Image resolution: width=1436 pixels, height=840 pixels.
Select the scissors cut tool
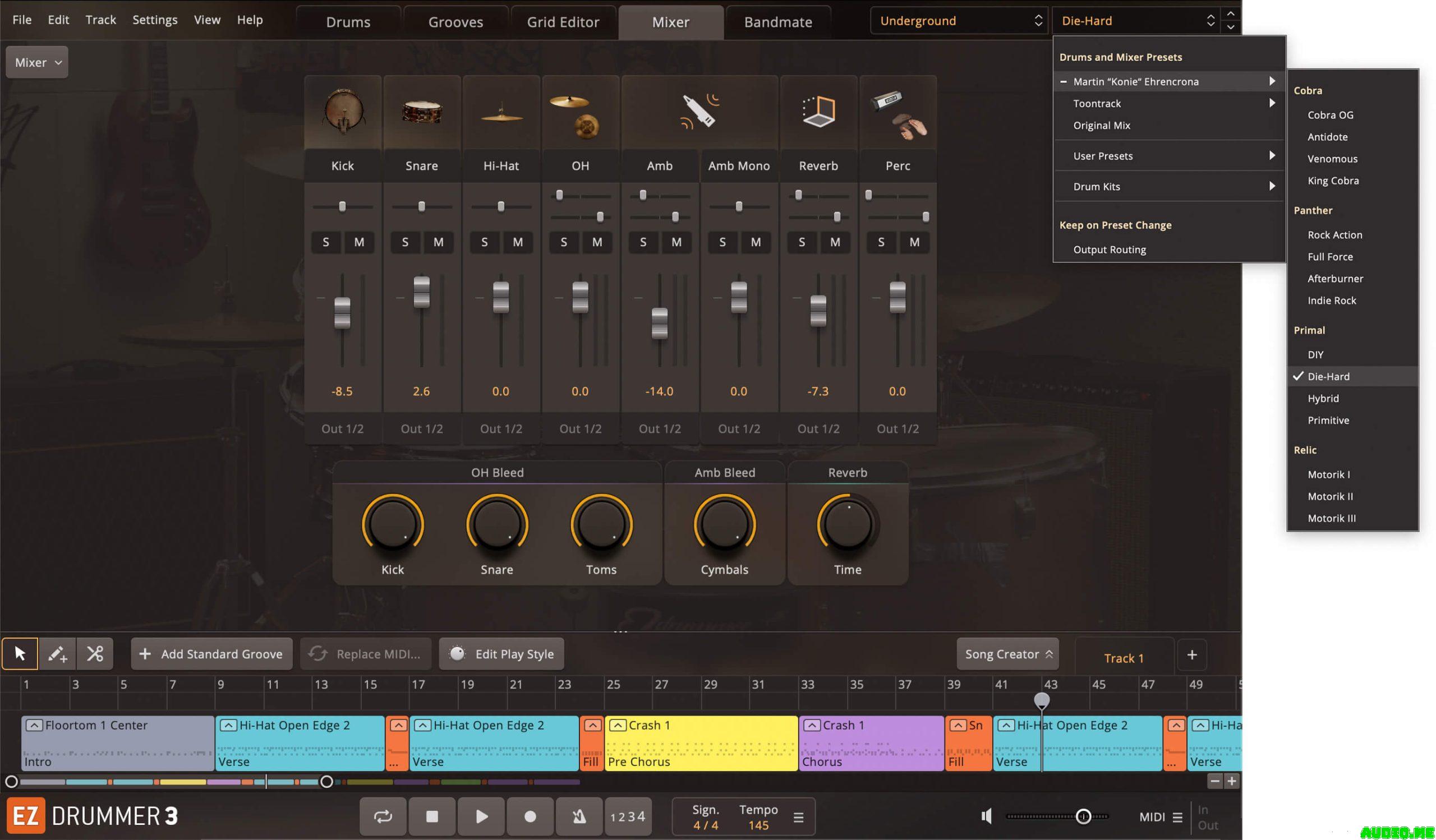[95, 654]
